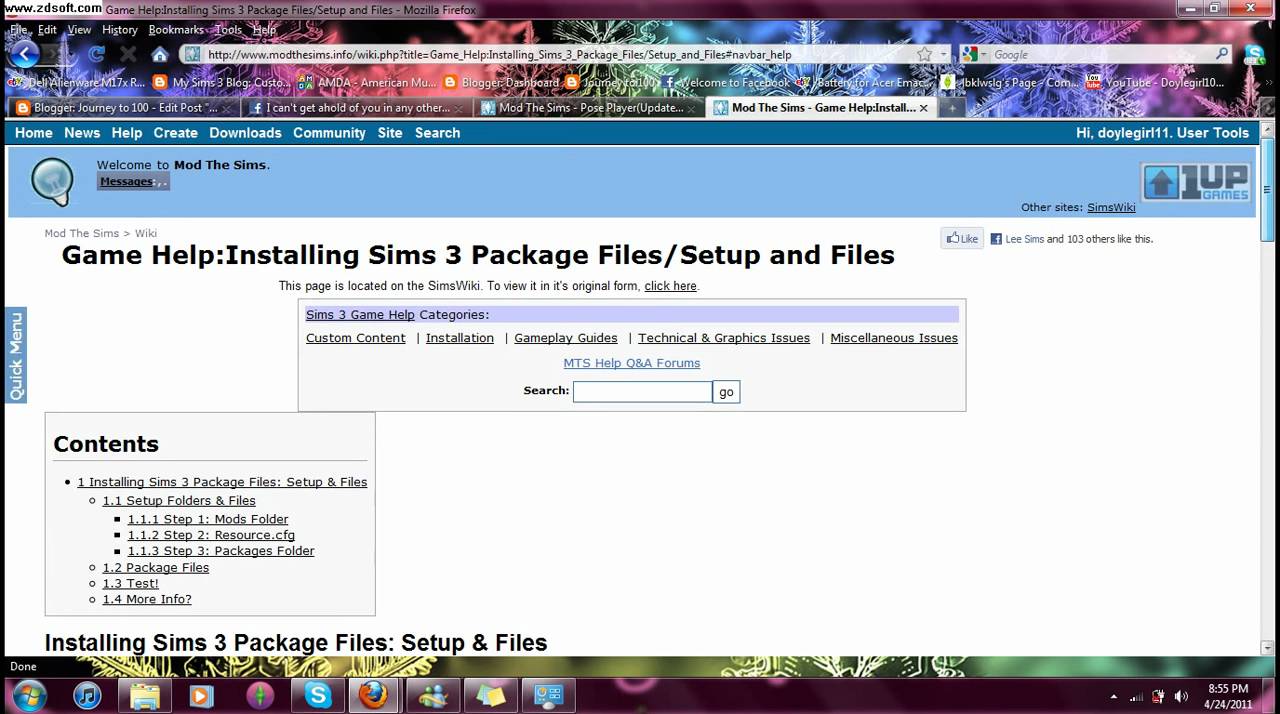Open the URL history dropdown arrow
This screenshot has width=1280, height=714.
point(943,55)
